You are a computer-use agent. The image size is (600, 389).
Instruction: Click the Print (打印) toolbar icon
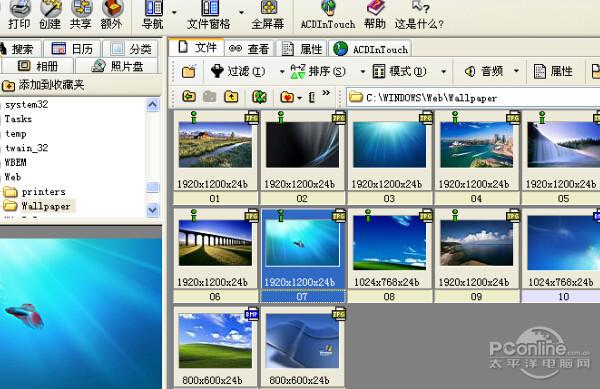(19, 15)
